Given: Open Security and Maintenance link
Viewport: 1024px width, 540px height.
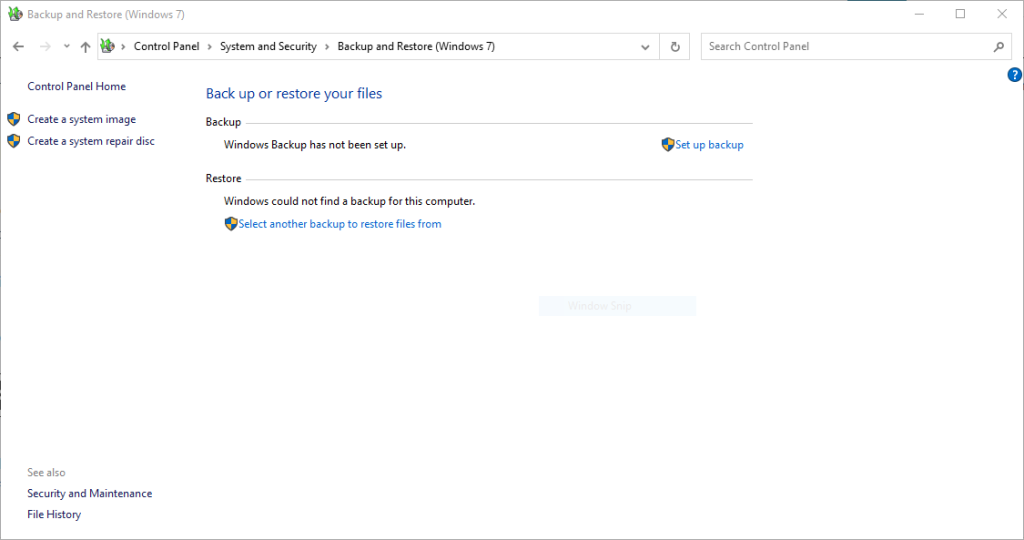Looking at the screenshot, I should click(x=89, y=494).
